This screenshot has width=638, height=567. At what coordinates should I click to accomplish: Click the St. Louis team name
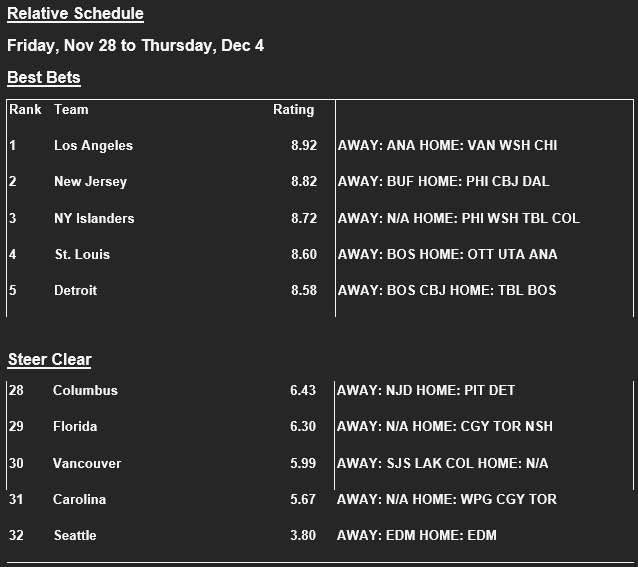tap(82, 254)
